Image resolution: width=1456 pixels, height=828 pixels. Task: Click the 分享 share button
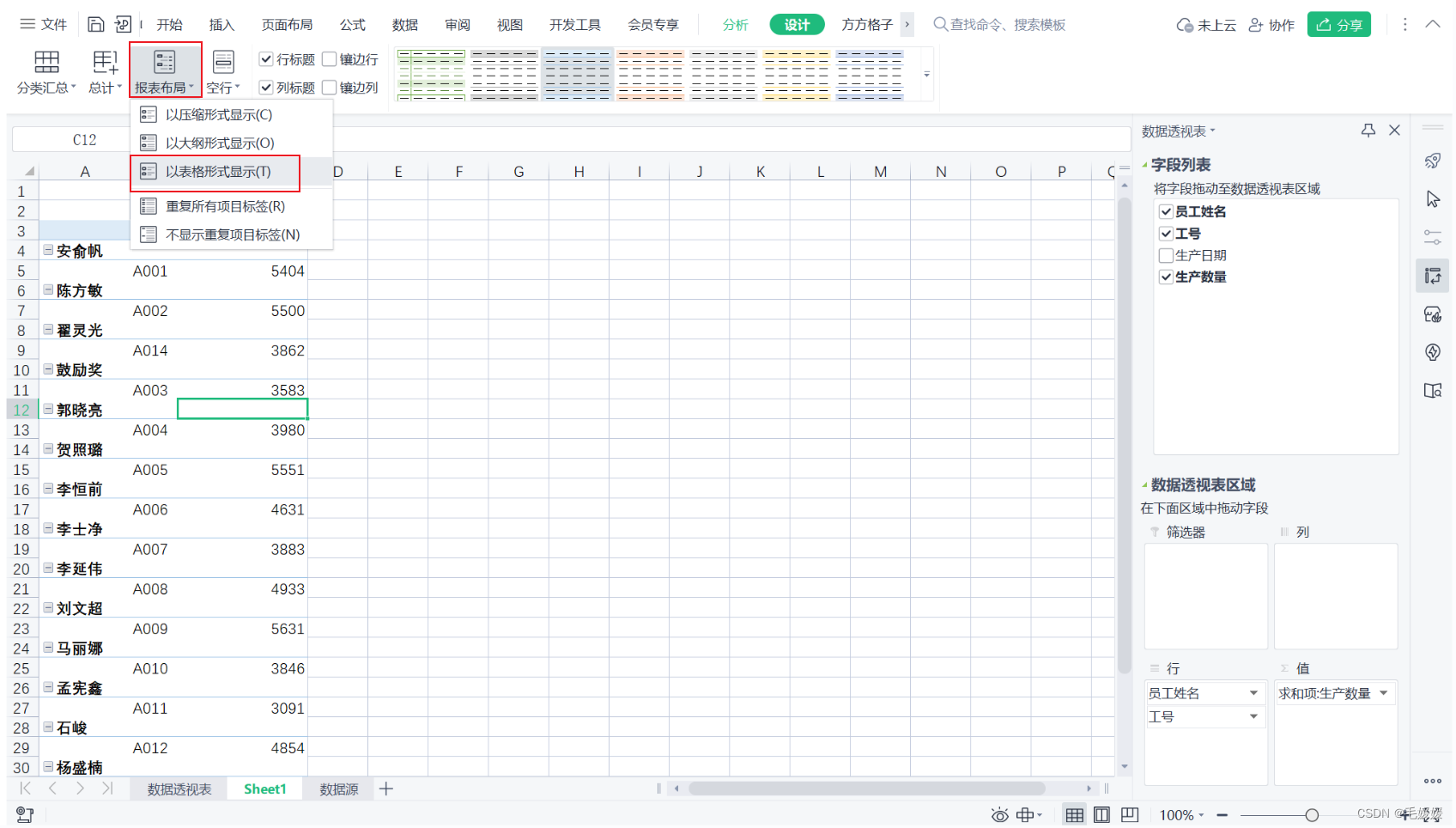(1338, 25)
